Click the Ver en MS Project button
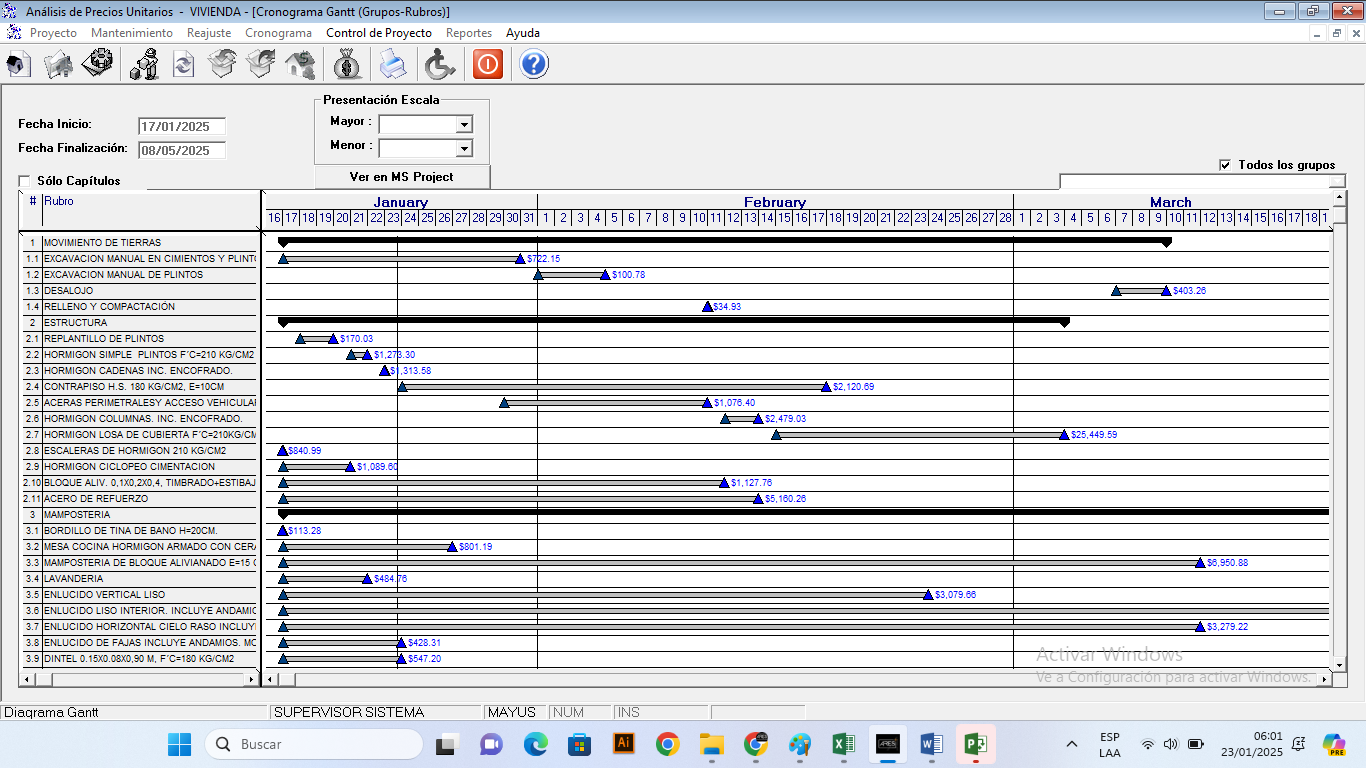Image resolution: width=1366 pixels, height=768 pixels. (402, 177)
